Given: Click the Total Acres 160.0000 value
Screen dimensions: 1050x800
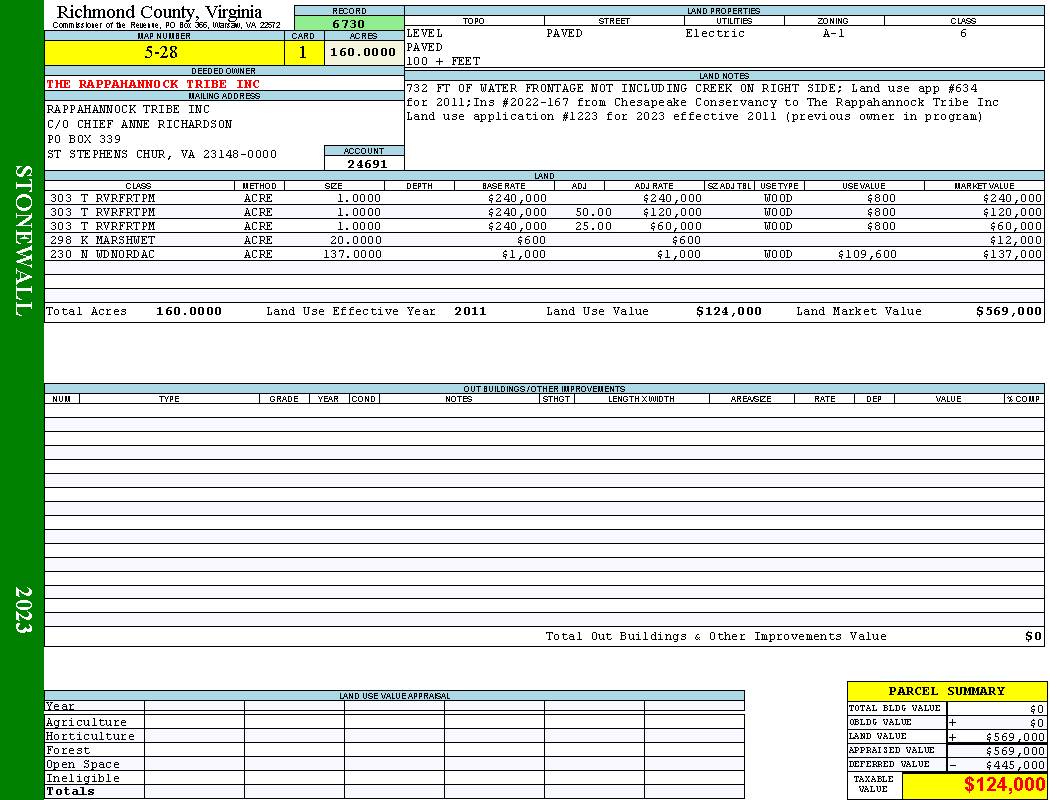Looking at the screenshot, I should (x=189, y=311).
